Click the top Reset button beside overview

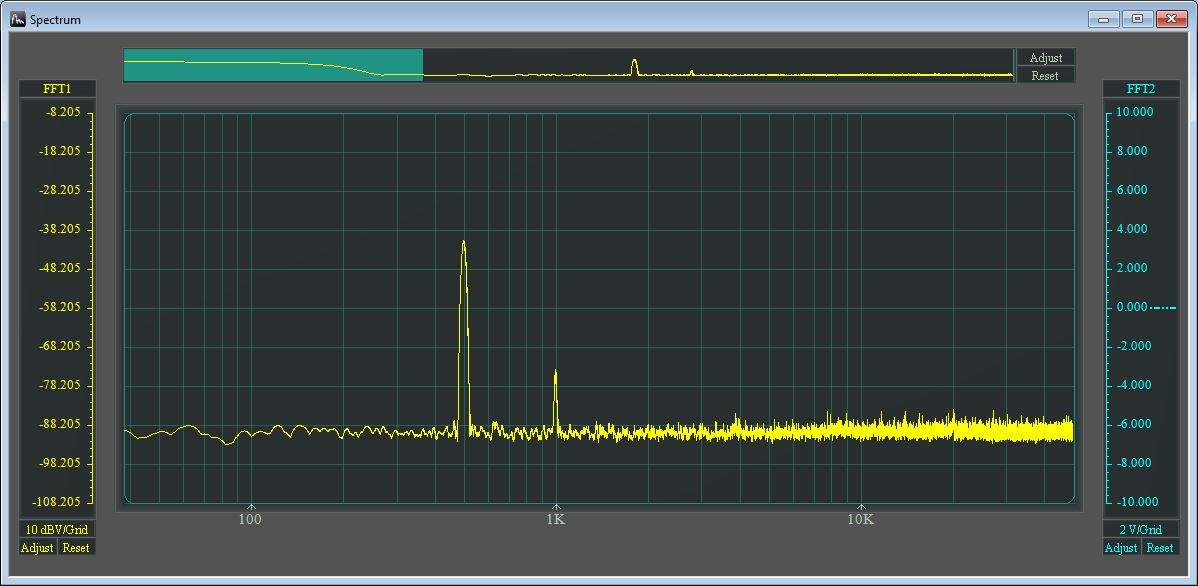[1045, 75]
